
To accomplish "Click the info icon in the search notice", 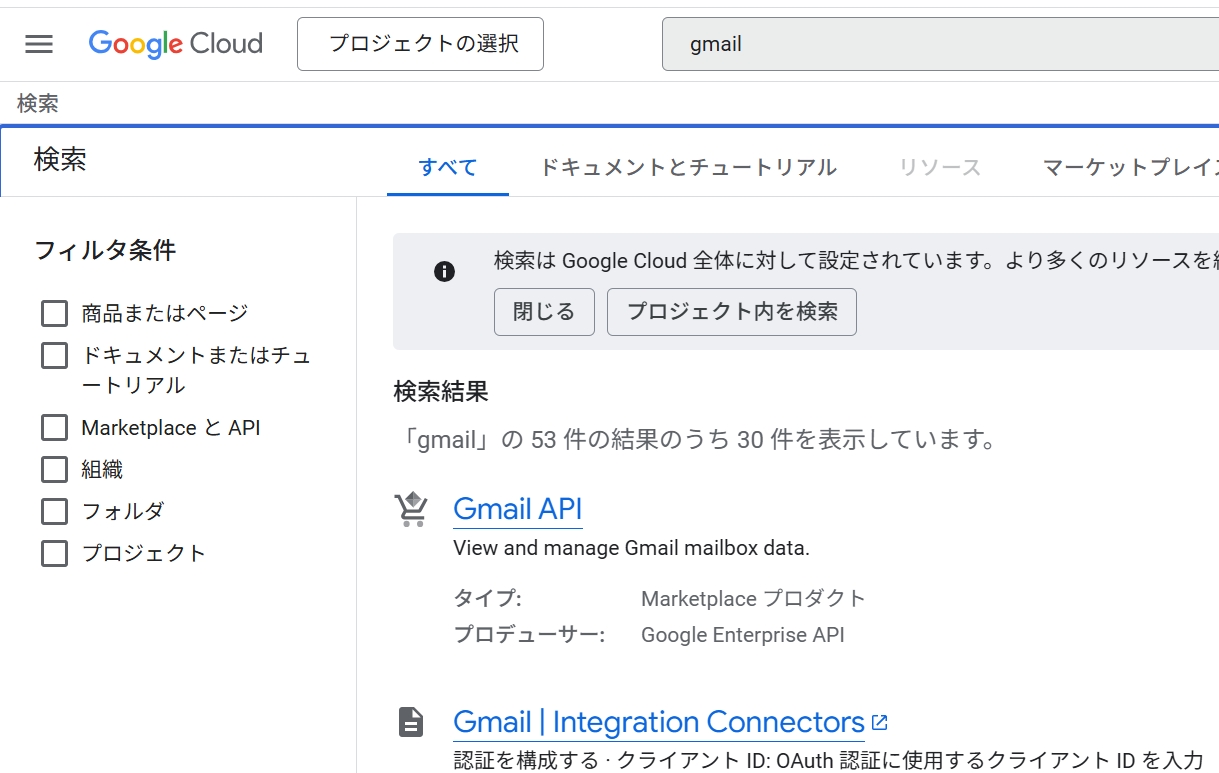I will tap(445, 272).
